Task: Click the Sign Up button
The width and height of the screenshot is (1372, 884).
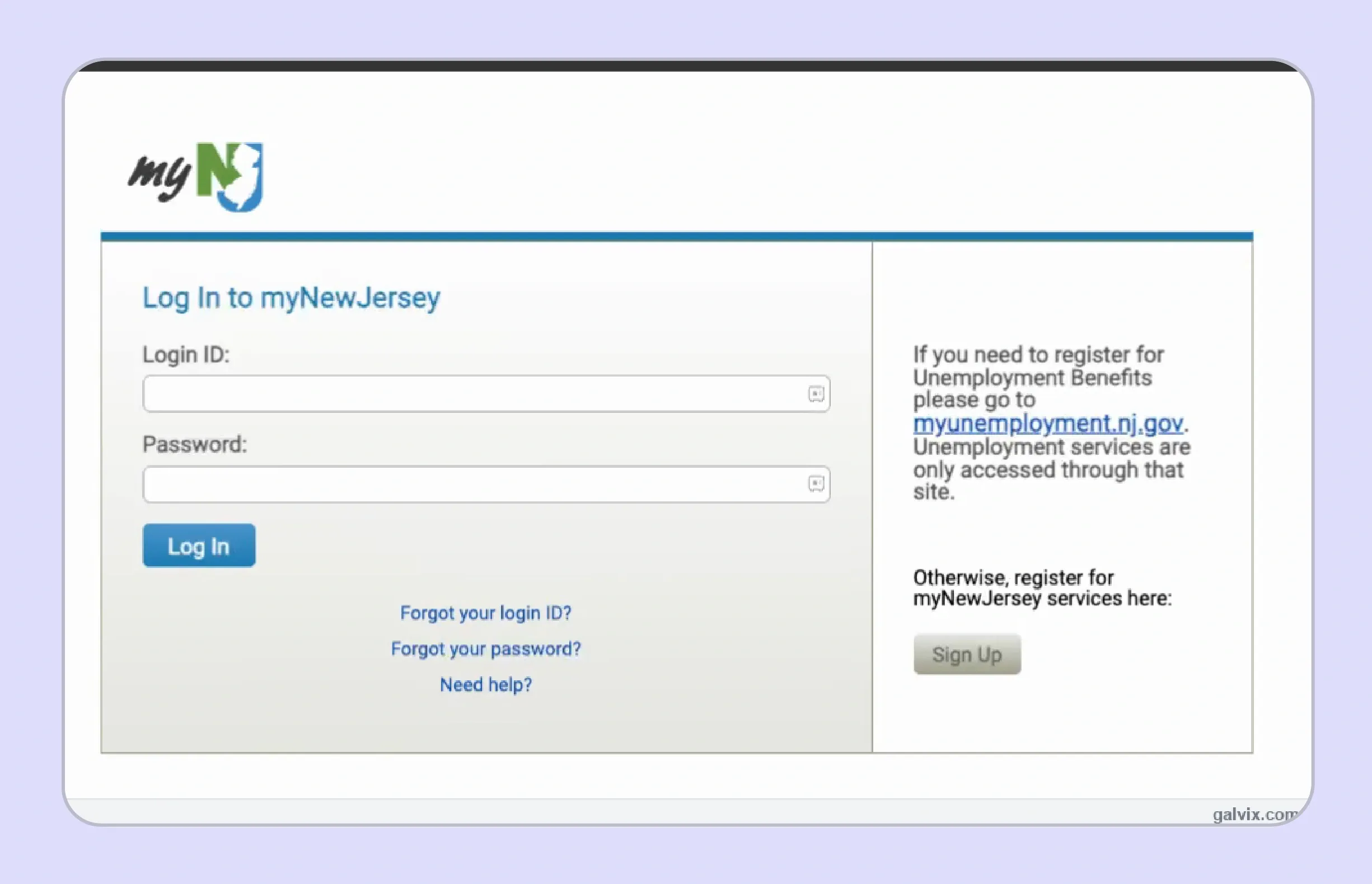Action: point(967,655)
